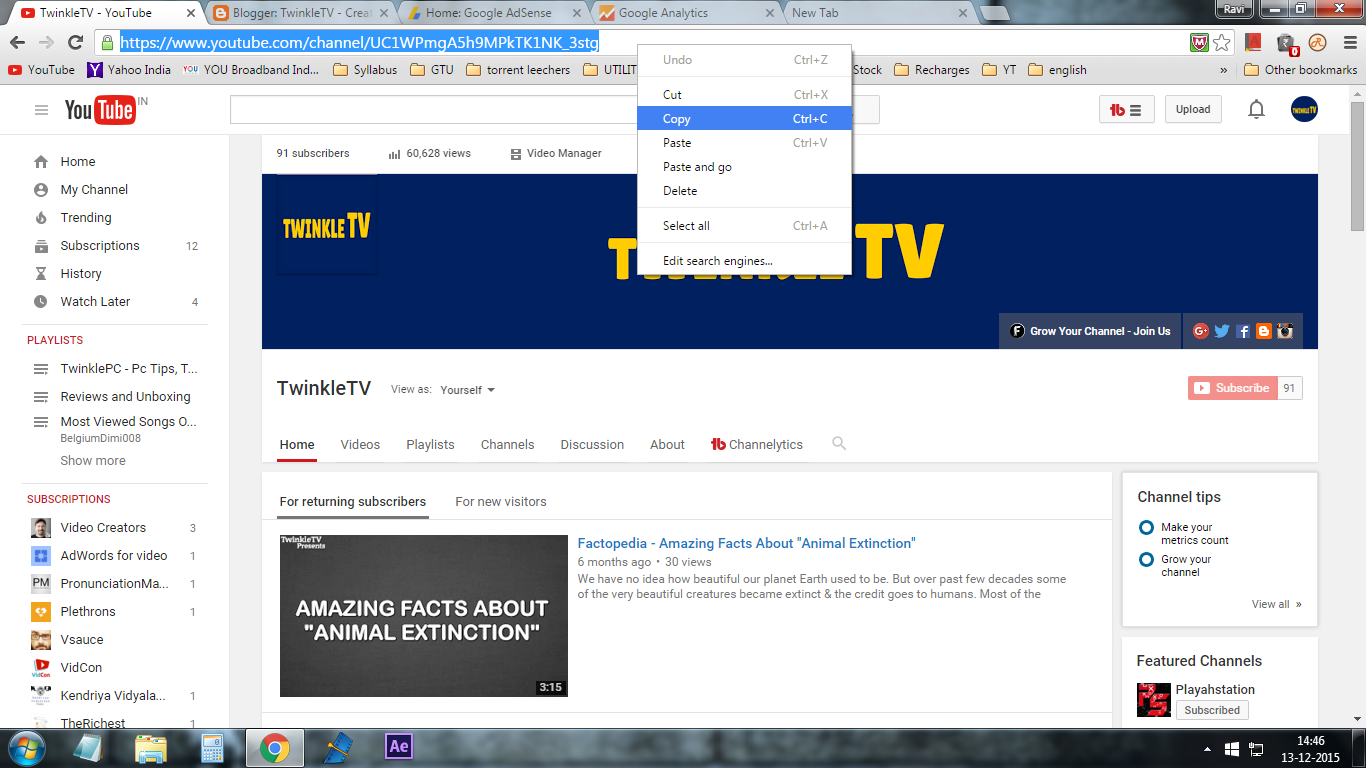Choose "Select all" in the context menu
This screenshot has width=1366, height=768.
coord(744,226)
